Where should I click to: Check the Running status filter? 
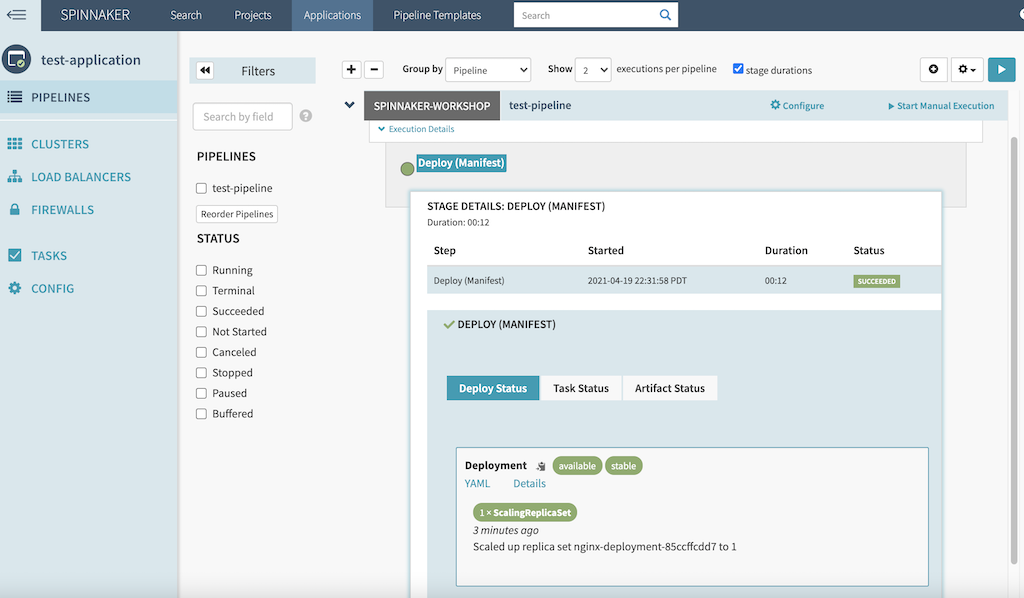pyautogui.click(x=201, y=270)
